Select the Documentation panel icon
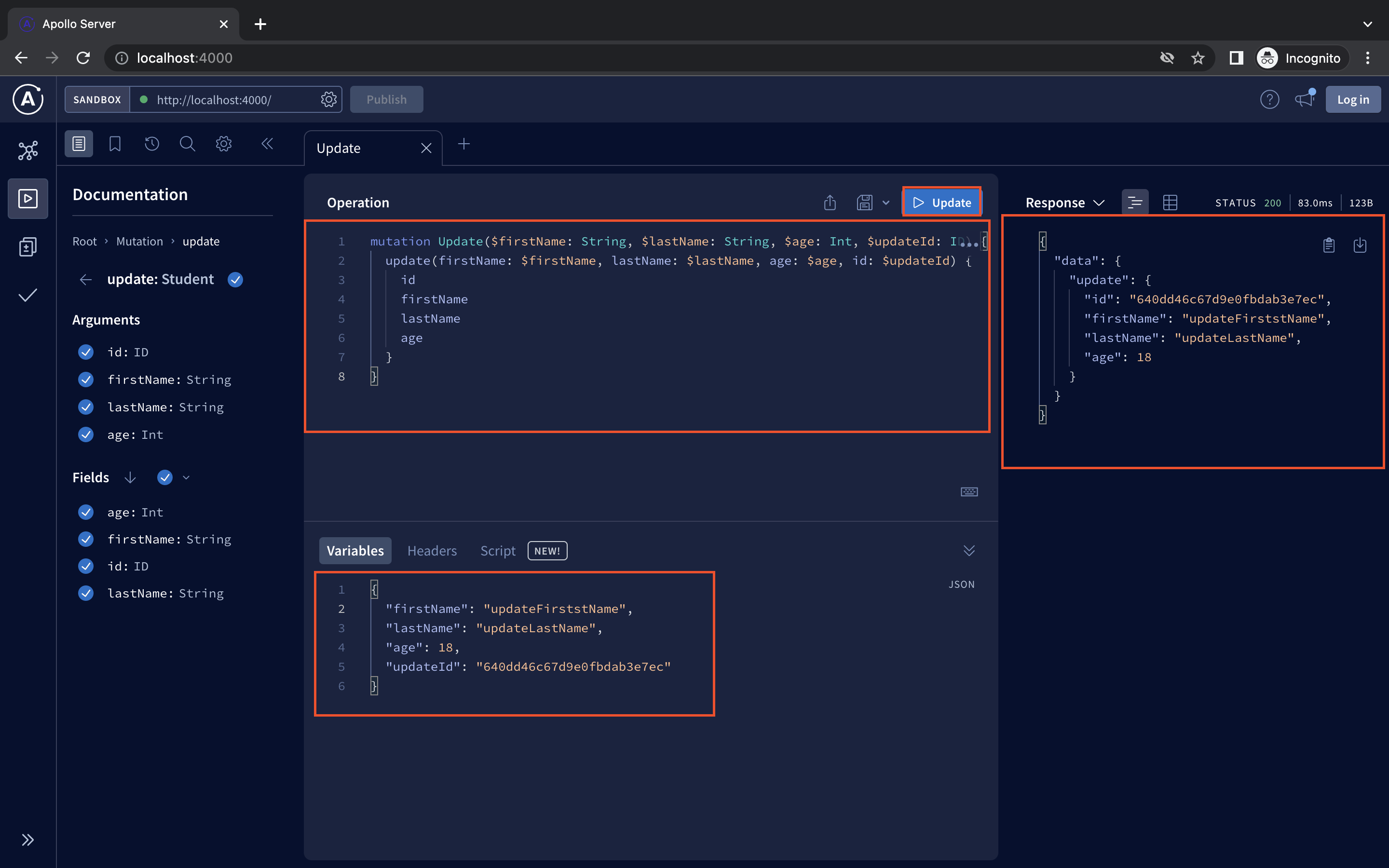1389x868 pixels. 79,144
